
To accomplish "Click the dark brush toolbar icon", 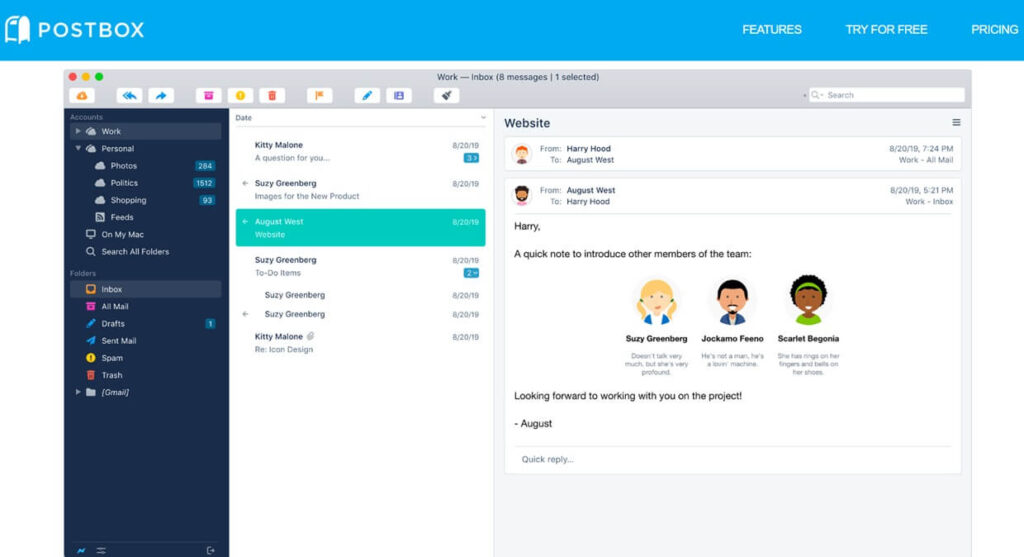I will pos(447,95).
